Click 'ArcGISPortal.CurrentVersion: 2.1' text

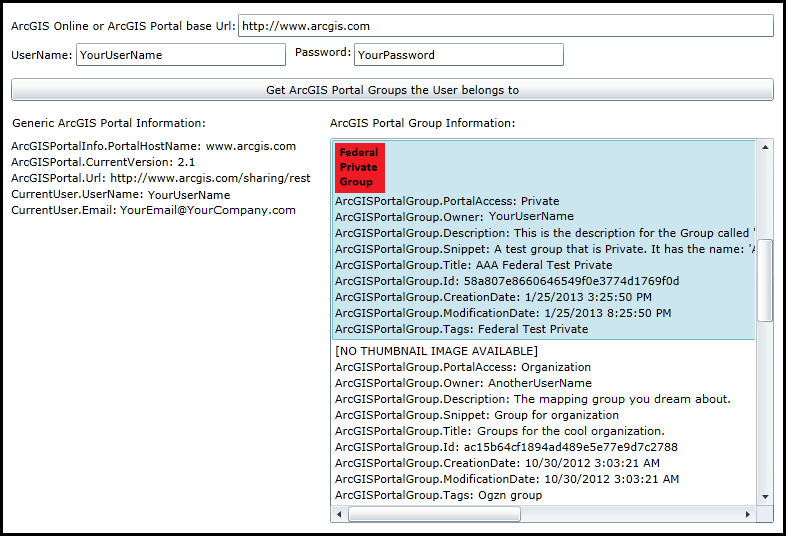[x=103, y=162]
